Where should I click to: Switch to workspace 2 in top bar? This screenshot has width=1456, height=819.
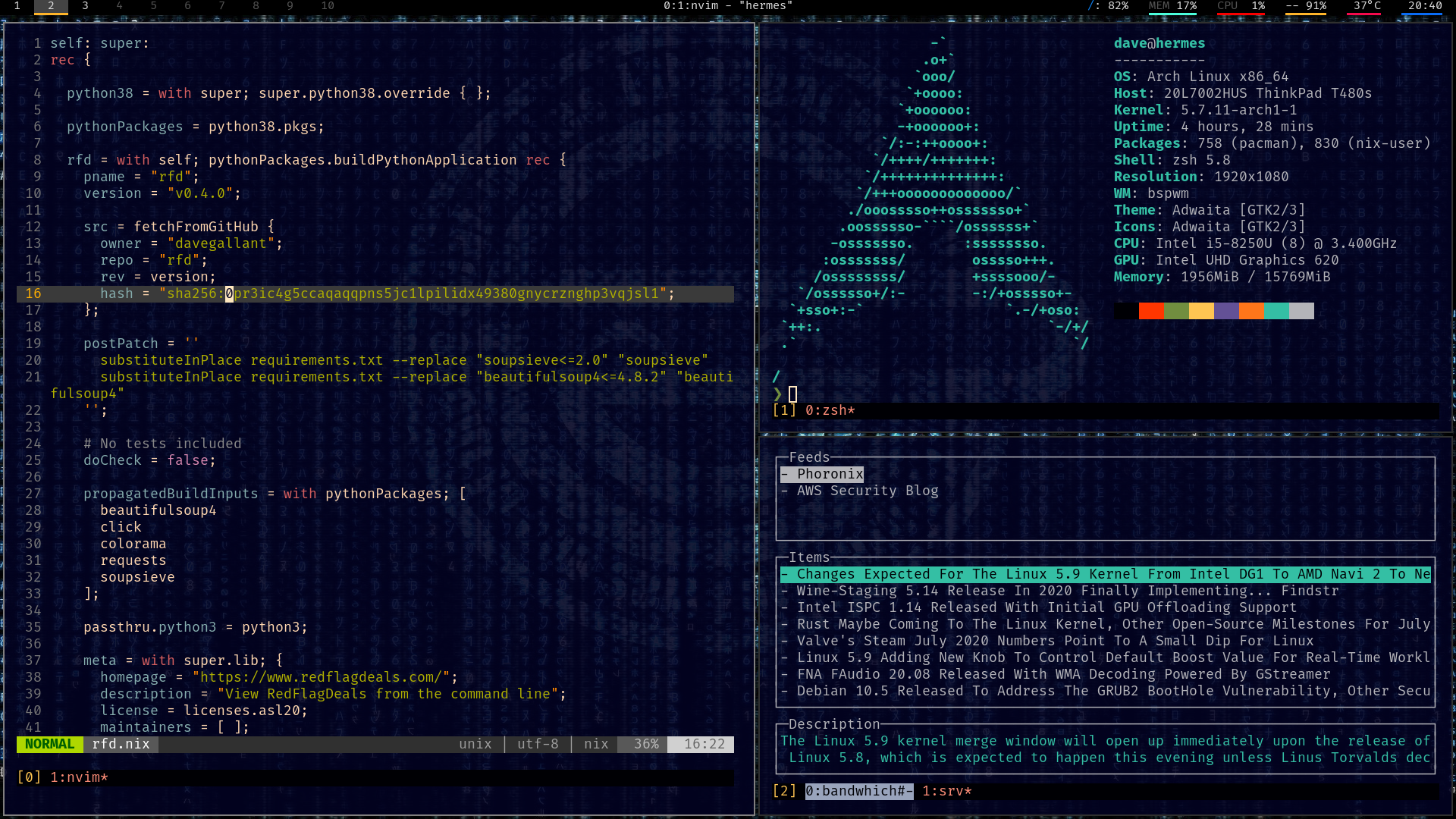click(51, 6)
